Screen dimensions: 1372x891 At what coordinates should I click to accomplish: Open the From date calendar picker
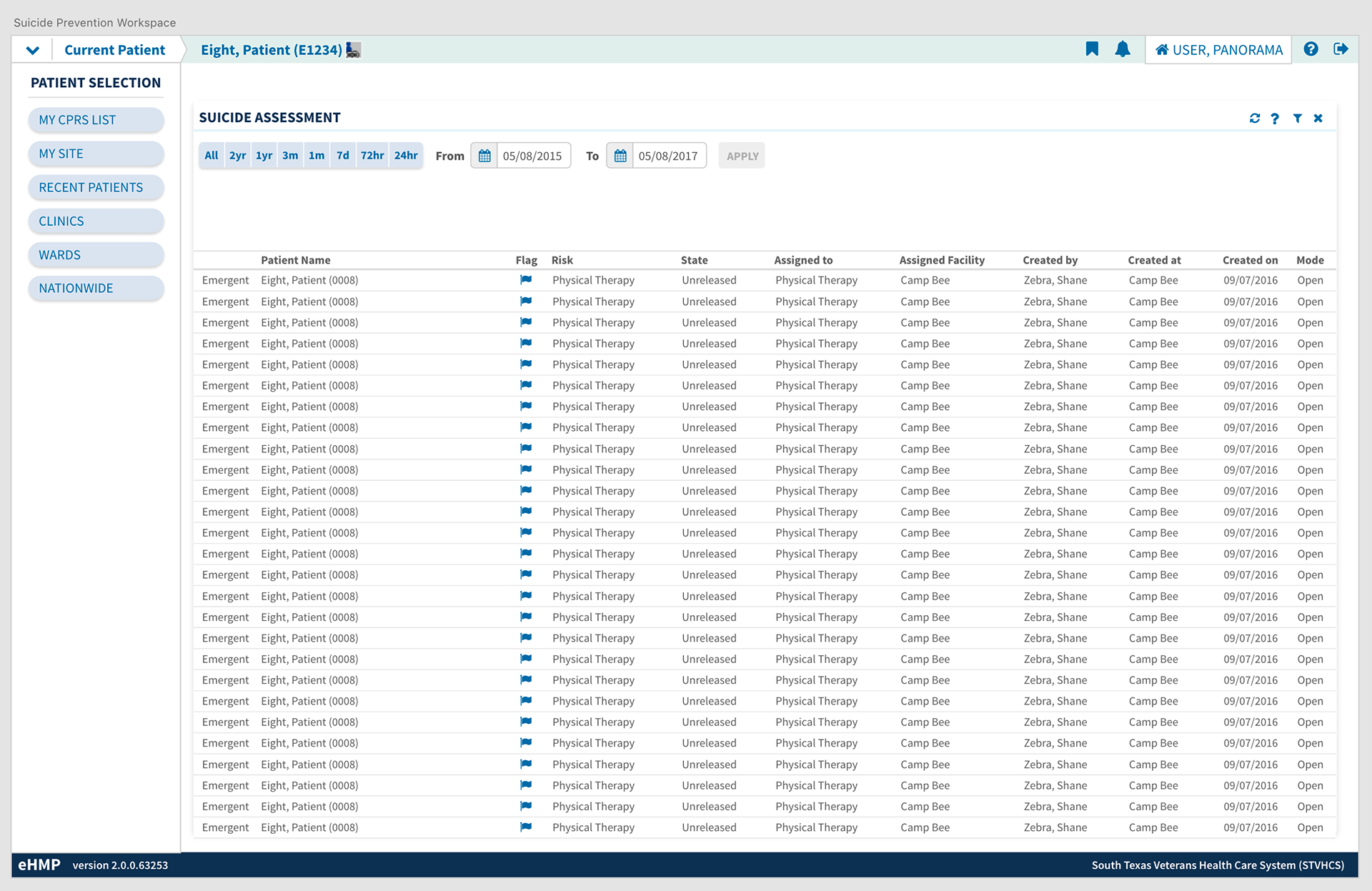pyautogui.click(x=484, y=156)
